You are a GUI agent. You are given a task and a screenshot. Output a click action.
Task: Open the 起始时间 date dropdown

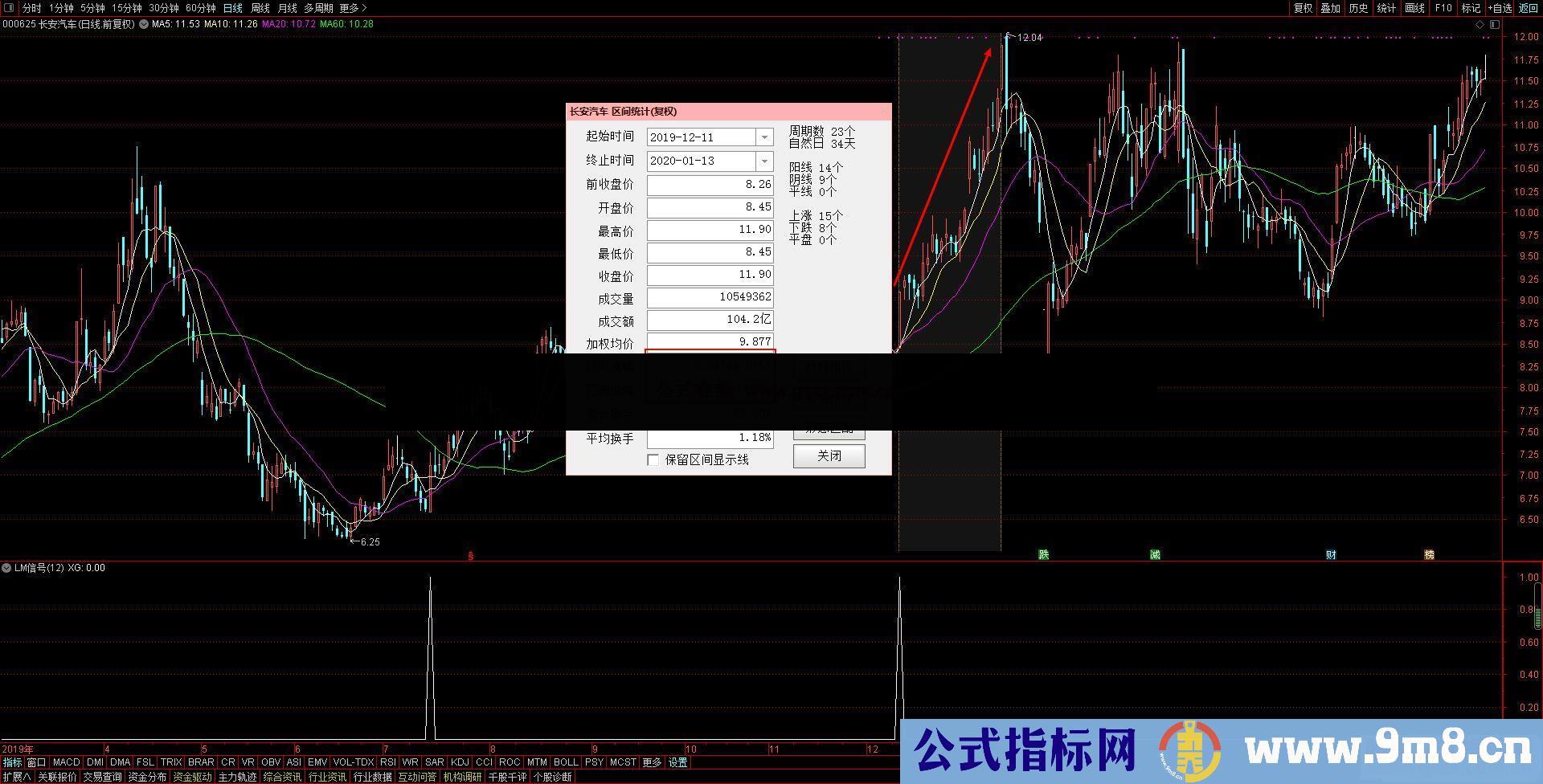tap(765, 137)
